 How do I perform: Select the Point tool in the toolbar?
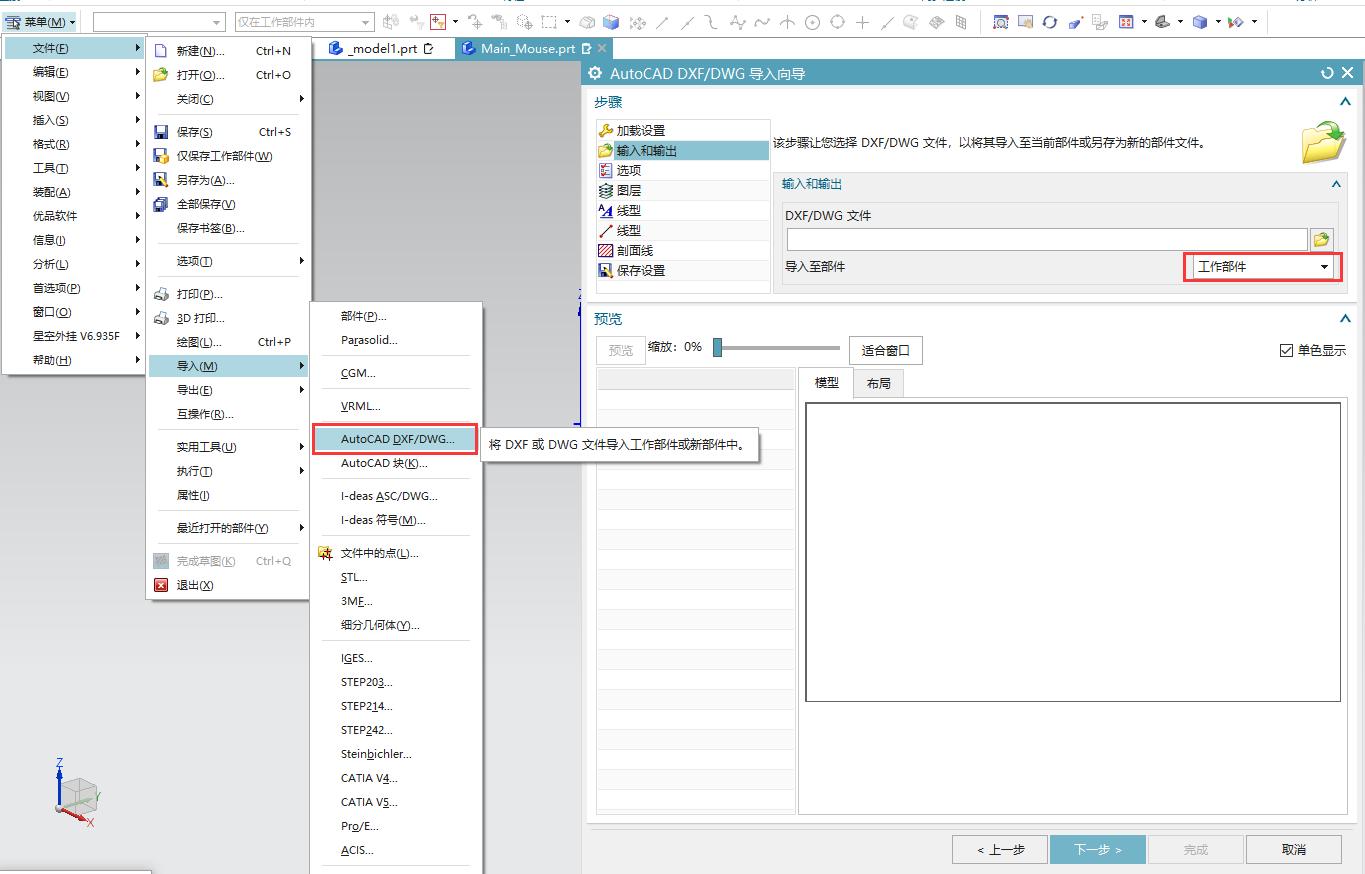point(861,21)
